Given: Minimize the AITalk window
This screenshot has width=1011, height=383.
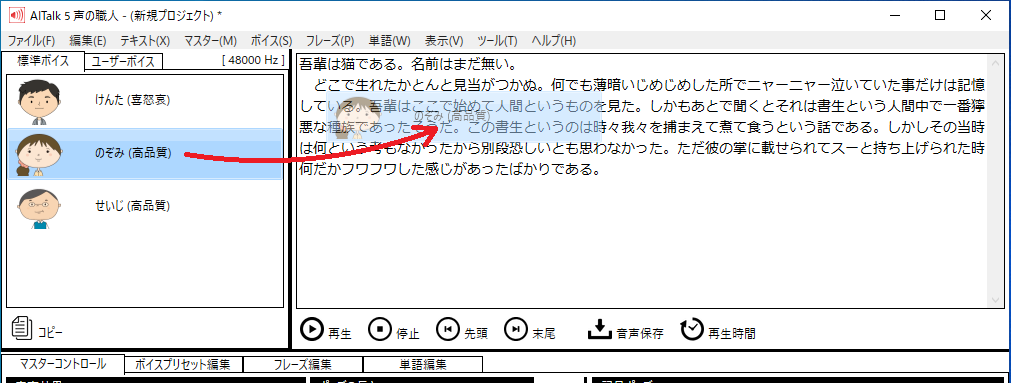Looking at the screenshot, I should (895, 15).
